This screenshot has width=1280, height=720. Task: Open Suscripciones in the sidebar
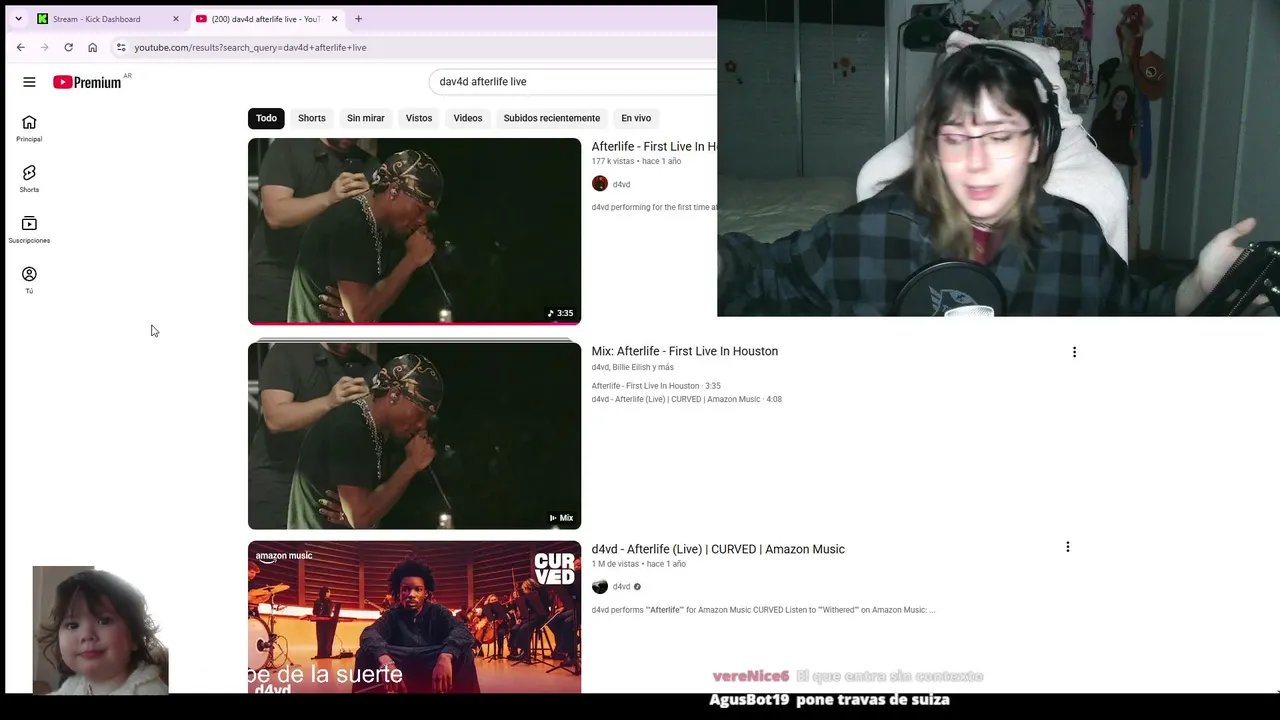[29, 230]
